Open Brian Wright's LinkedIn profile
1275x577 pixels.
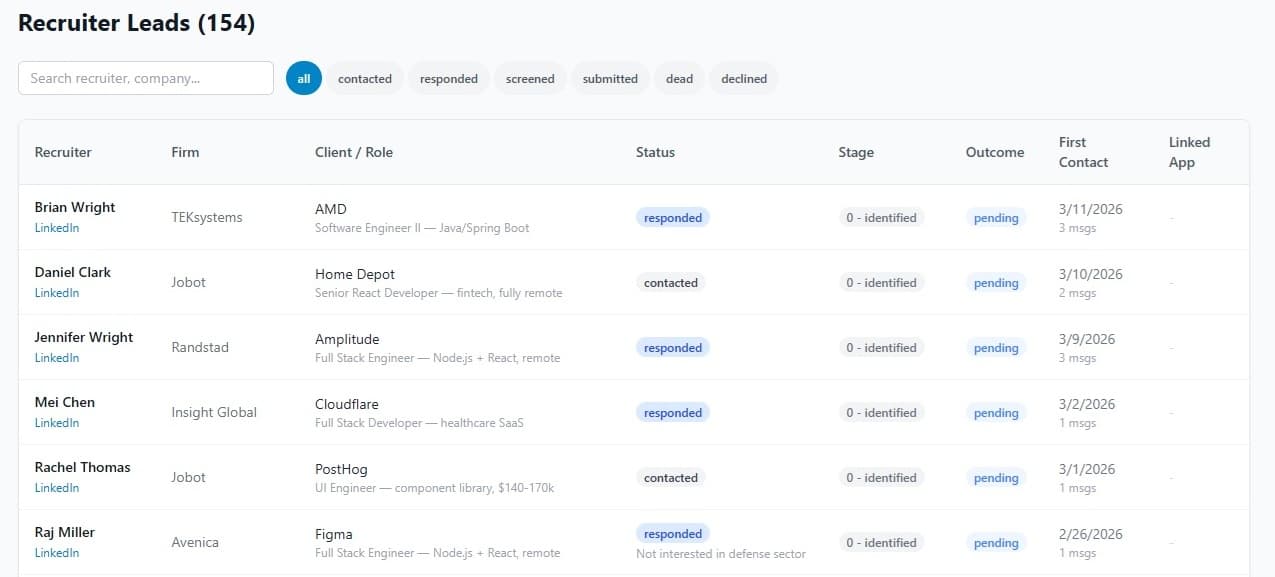57,228
